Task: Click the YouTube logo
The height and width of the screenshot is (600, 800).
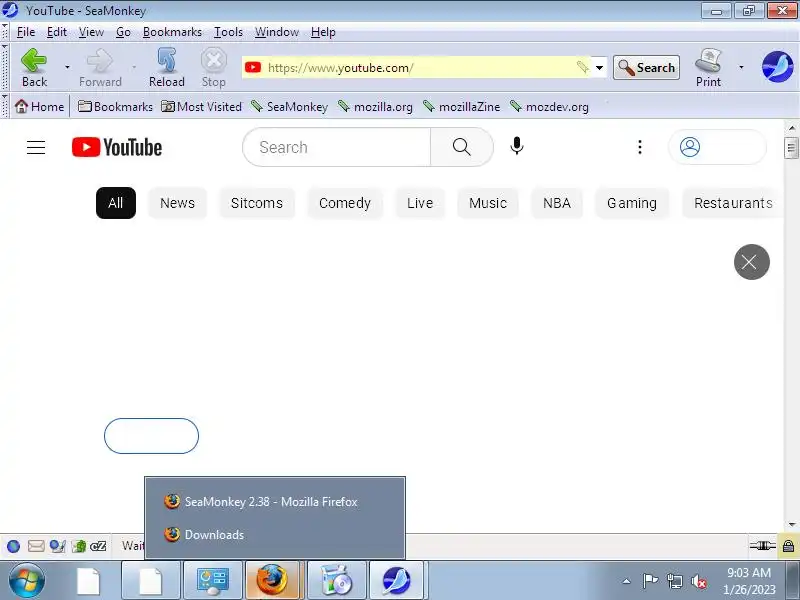Action: tap(117, 147)
